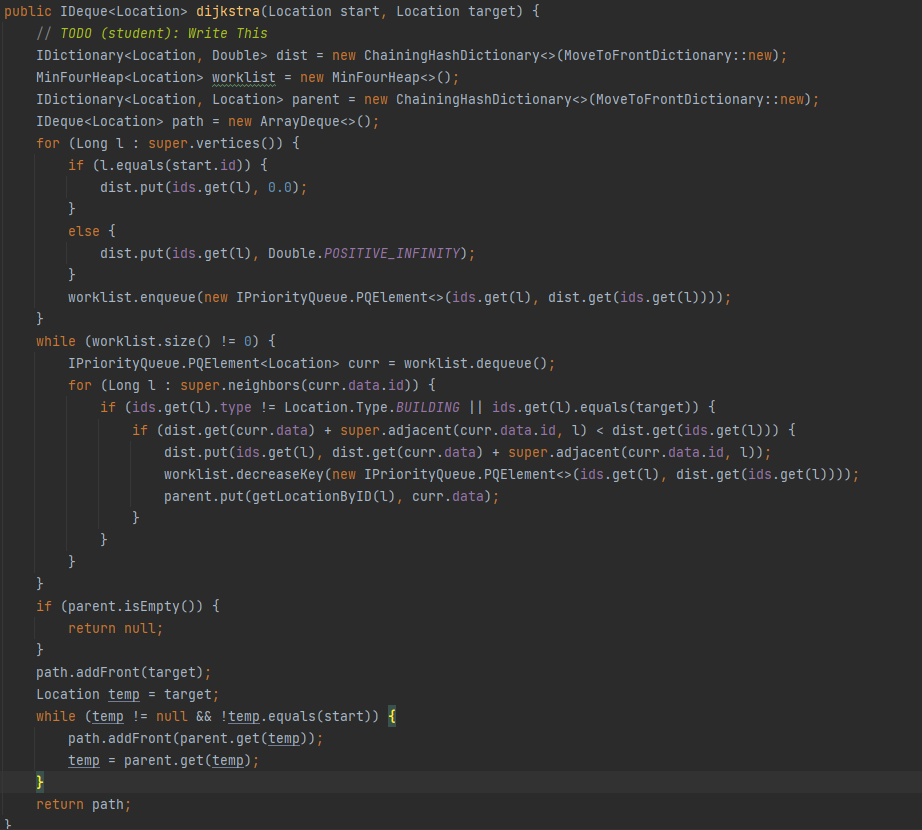Click the TODO student comment line
Viewport: 922px width, 830px height.
pos(152,33)
